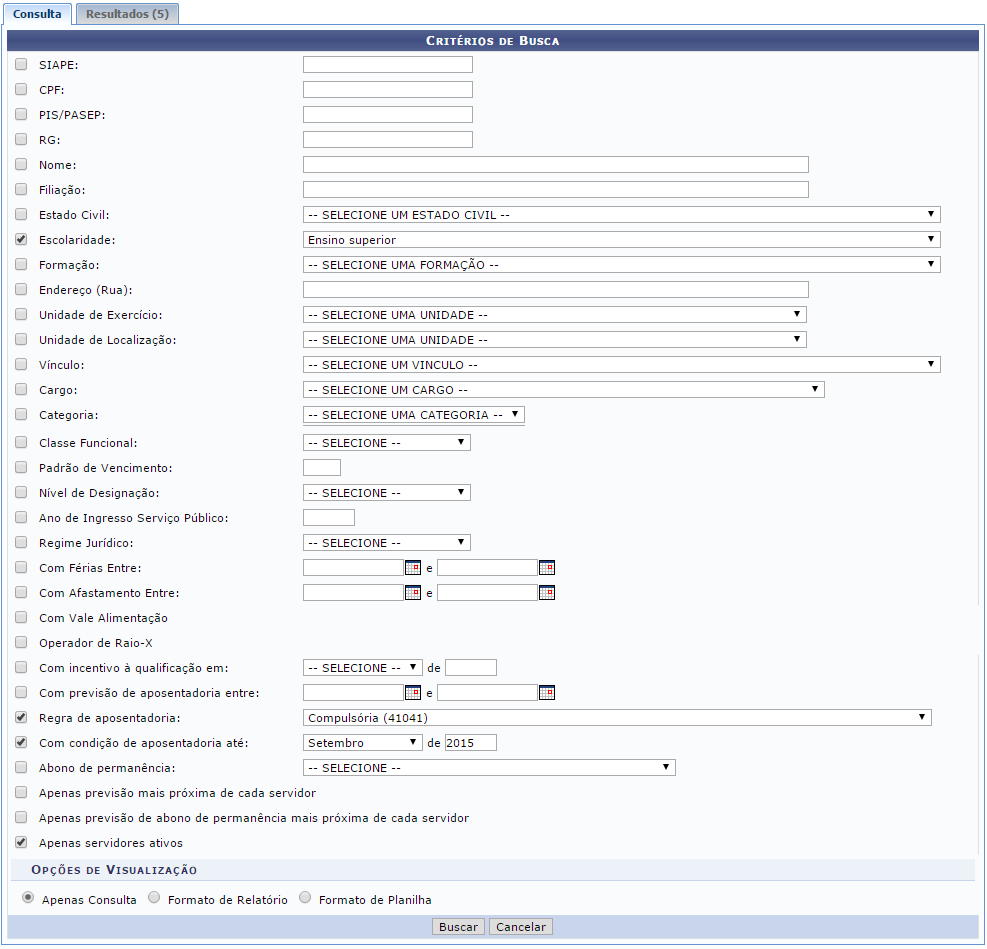987x949 pixels.
Task: Expand the Estado Civil dropdown
Action: pyautogui.click(x=621, y=215)
